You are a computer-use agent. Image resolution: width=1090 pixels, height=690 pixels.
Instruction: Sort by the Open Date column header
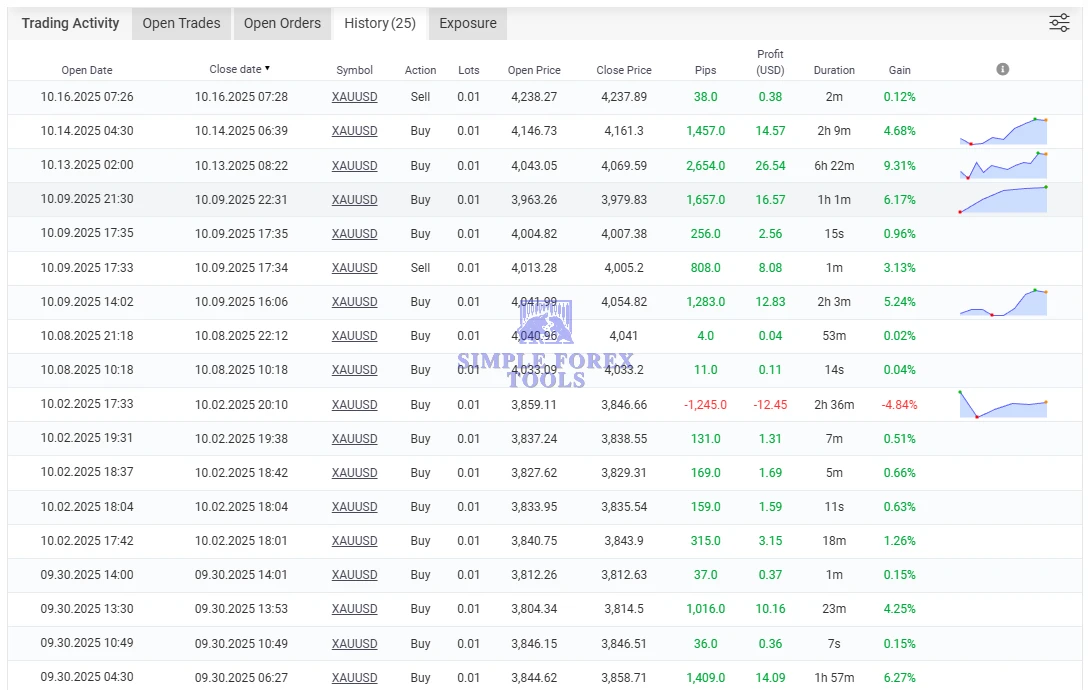(87, 70)
